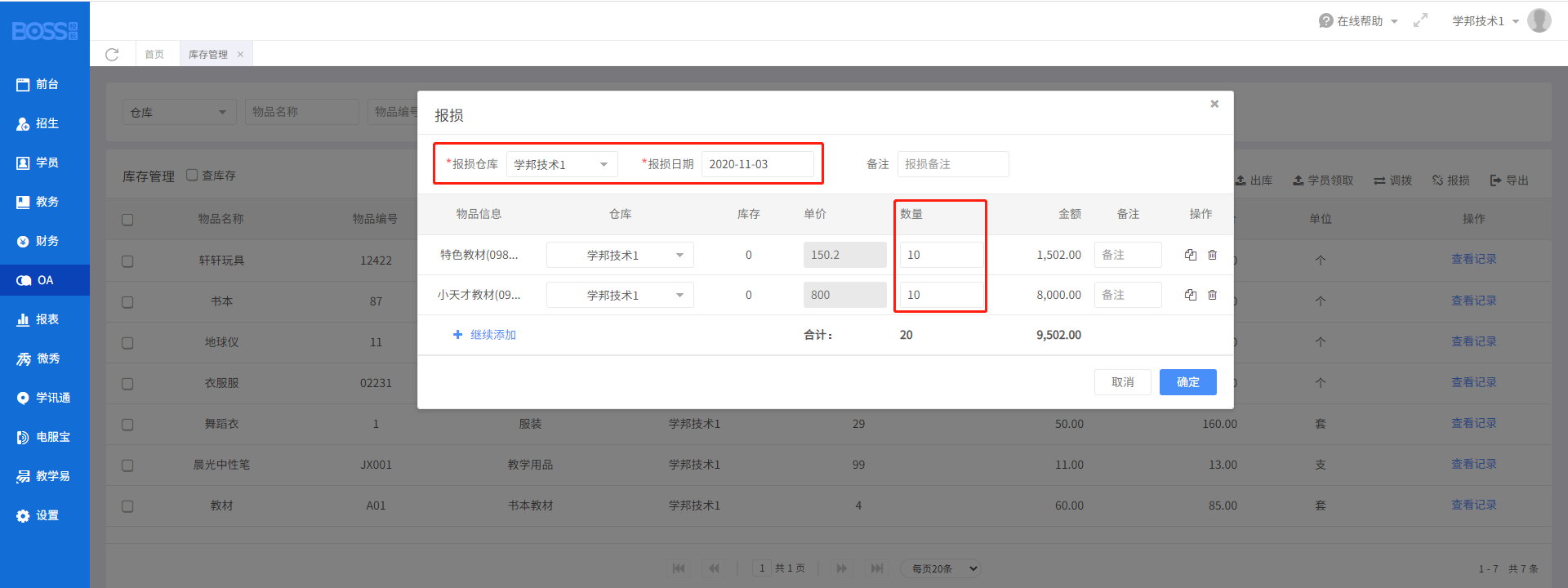Viewport: 1568px width, 588px height.
Task: Click the 物品名称 search field
Action: coord(302,112)
